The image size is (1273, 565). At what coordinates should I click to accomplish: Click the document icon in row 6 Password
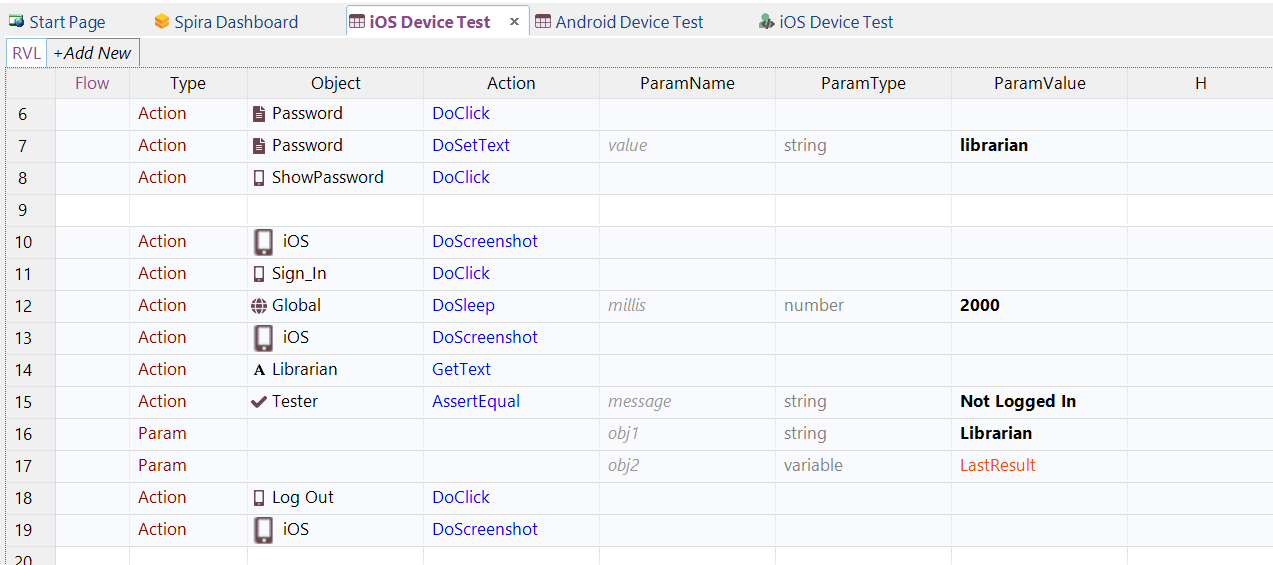pyautogui.click(x=260, y=114)
